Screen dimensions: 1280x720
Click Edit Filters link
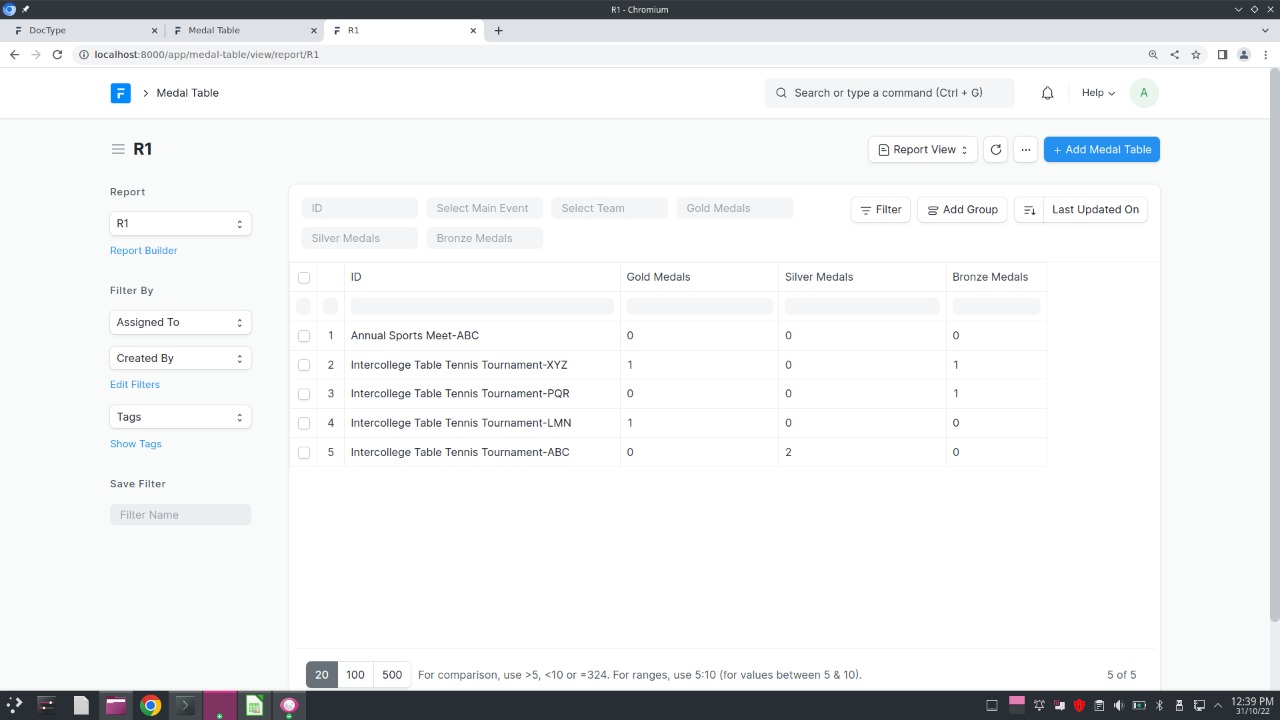point(135,385)
